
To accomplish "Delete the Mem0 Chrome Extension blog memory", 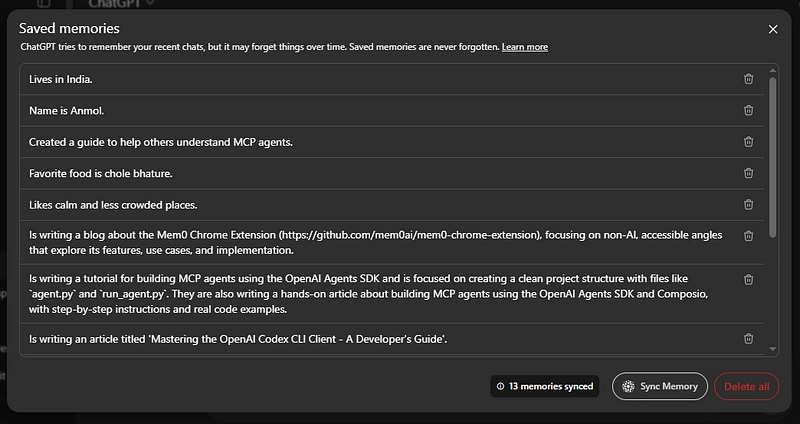I will 748,236.
